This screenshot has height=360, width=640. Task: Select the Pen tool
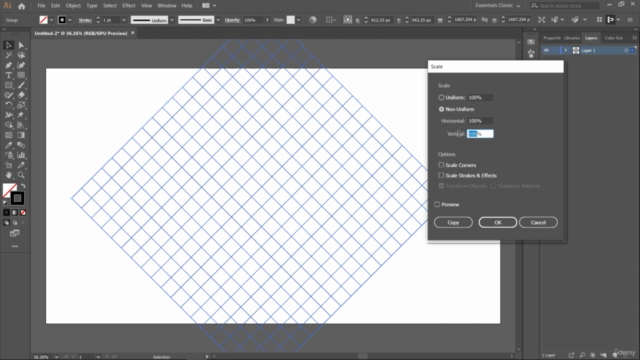(9, 65)
